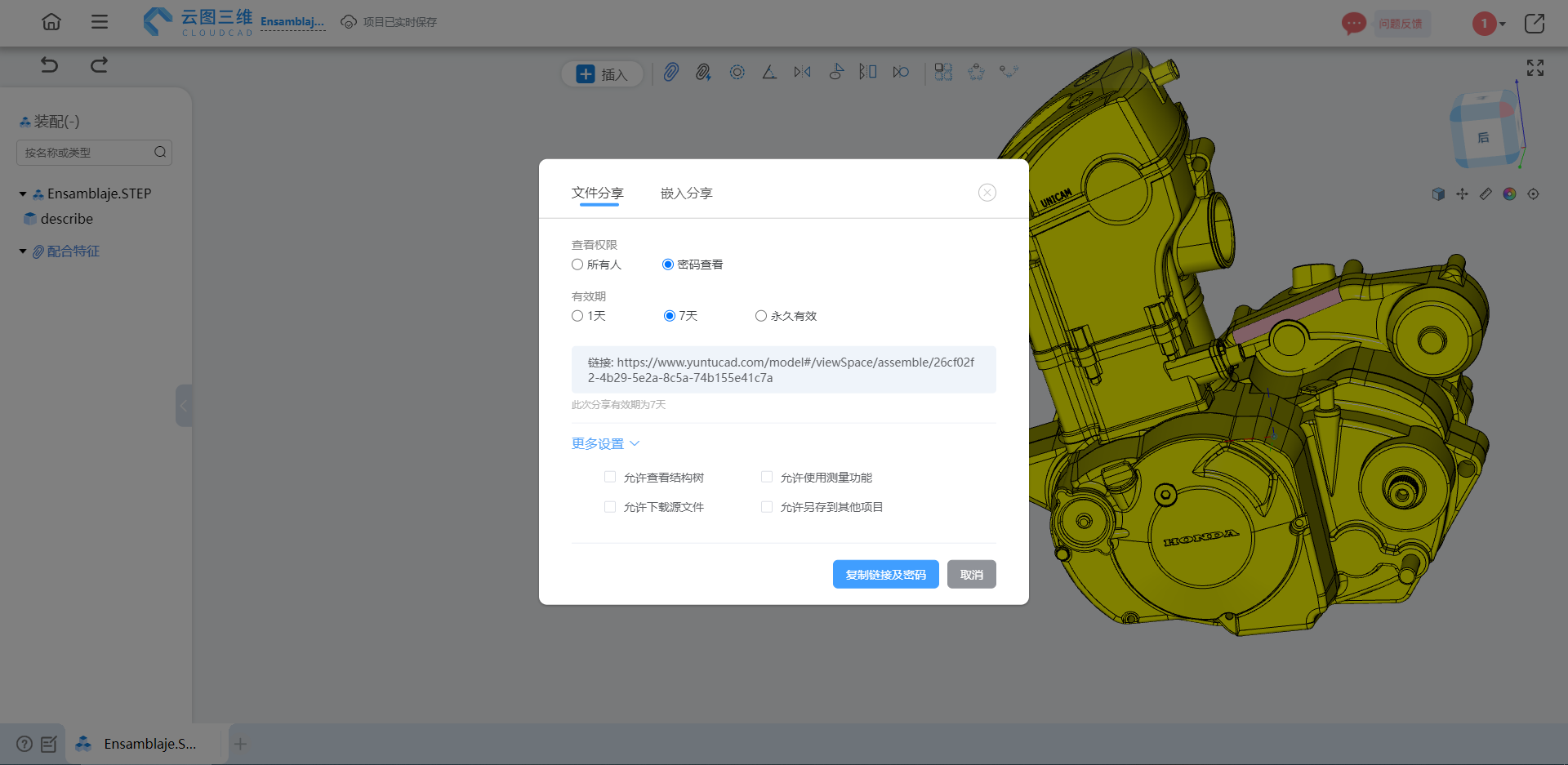Select the 所有人 viewing permission radio
This screenshot has height=765, width=1568.
tap(577, 265)
